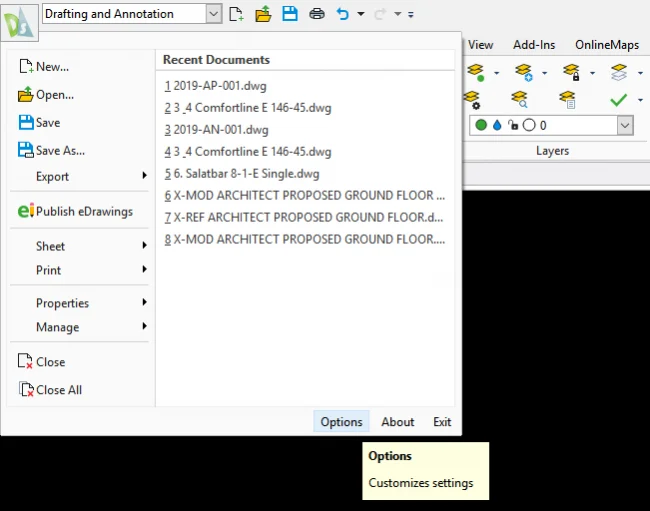This screenshot has width=650, height=511.
Task: Switch to the Add-Ins ribbon tab
Action: pos(534,45)
